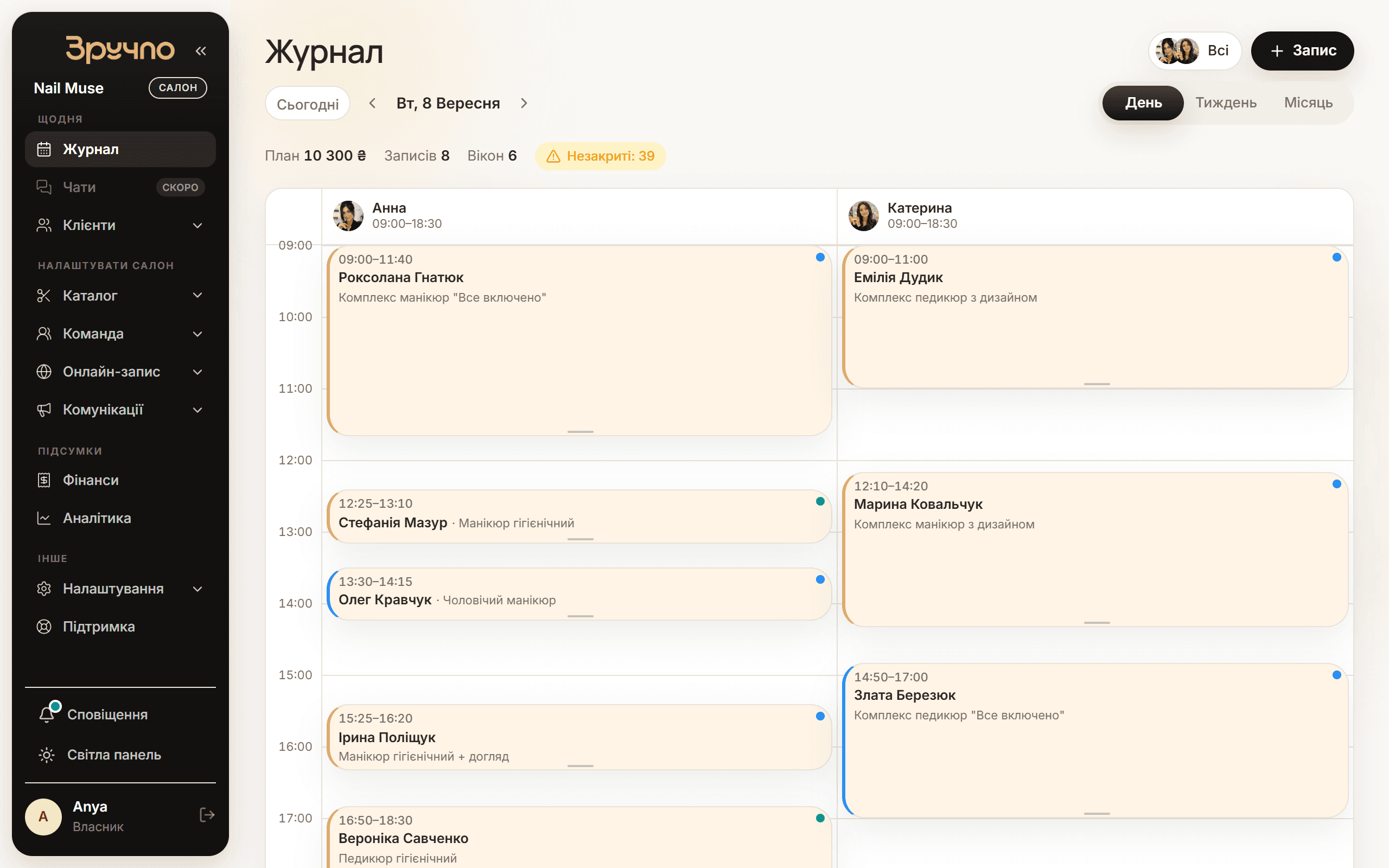
Task: Open Журнал calendar icon in sidebar
Action: click(x=44, y=149)
